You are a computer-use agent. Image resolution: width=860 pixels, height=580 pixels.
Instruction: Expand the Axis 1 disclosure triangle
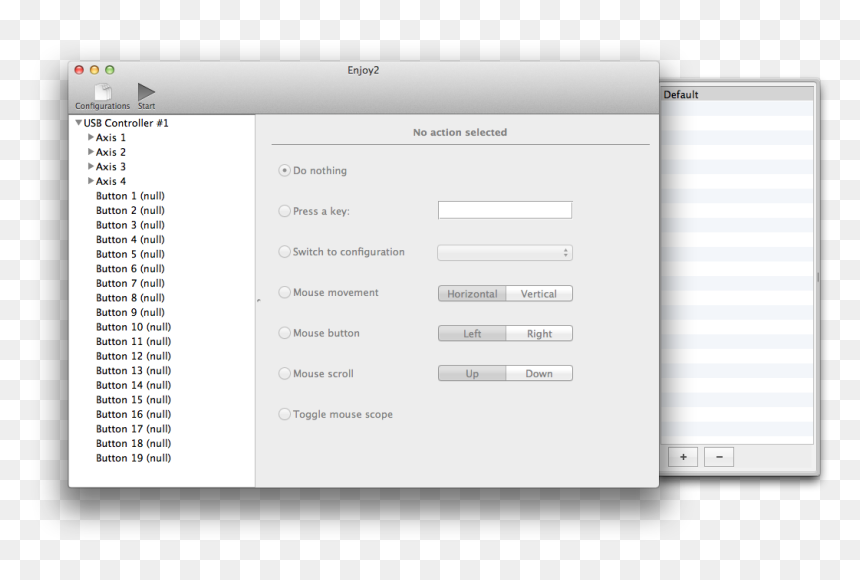tap(90, 137)
